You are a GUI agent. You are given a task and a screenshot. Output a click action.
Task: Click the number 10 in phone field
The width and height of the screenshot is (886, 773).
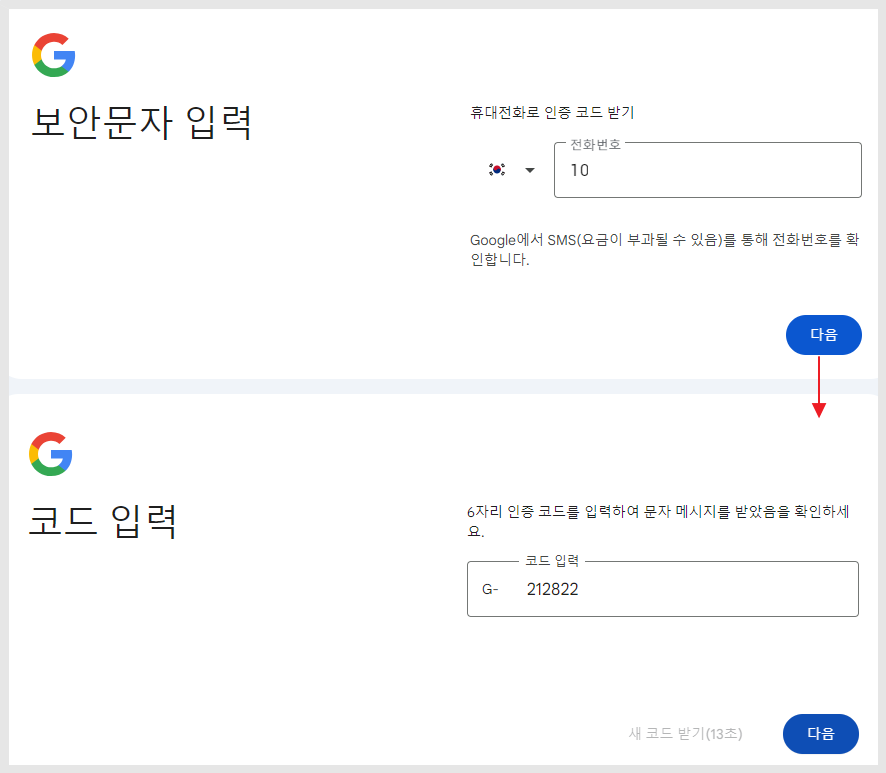pos(580,170)
